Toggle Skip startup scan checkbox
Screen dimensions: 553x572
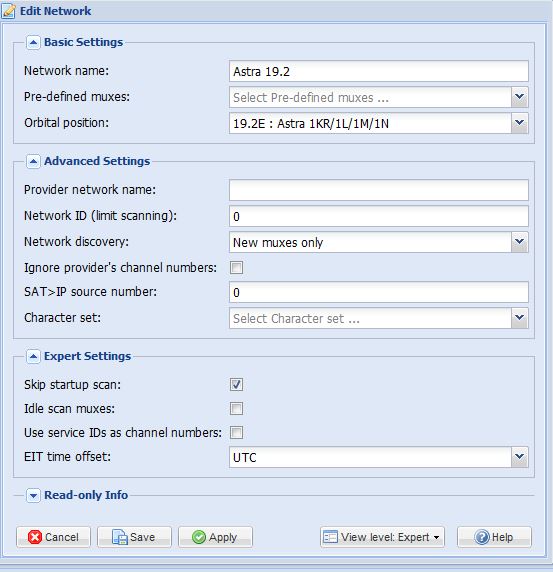pos(236,384)
